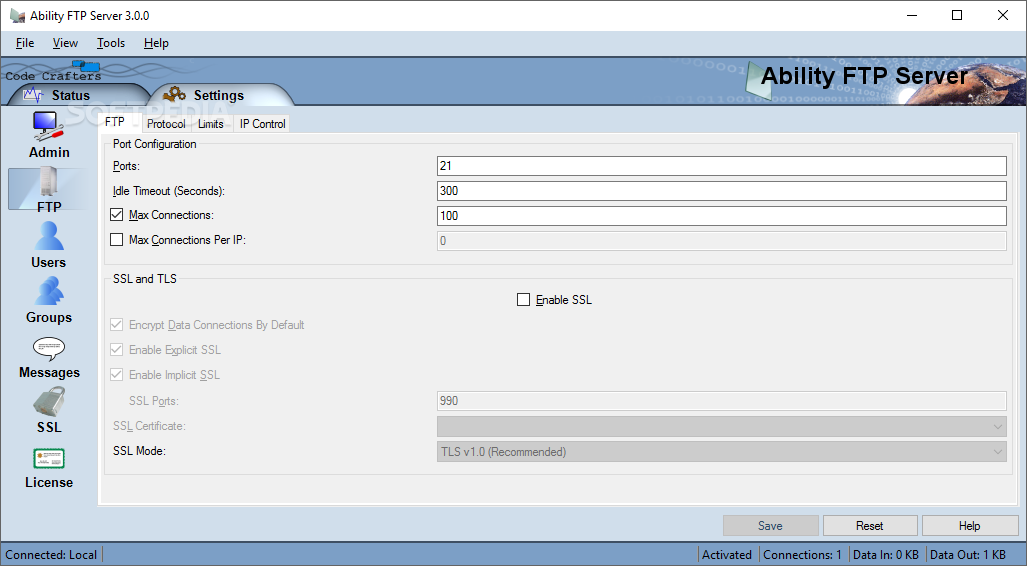The width and height of the screenshot is (1027, 566).
Task: Toggle Encrypt Data Connections By Default
Action: [x=117, y=324]
